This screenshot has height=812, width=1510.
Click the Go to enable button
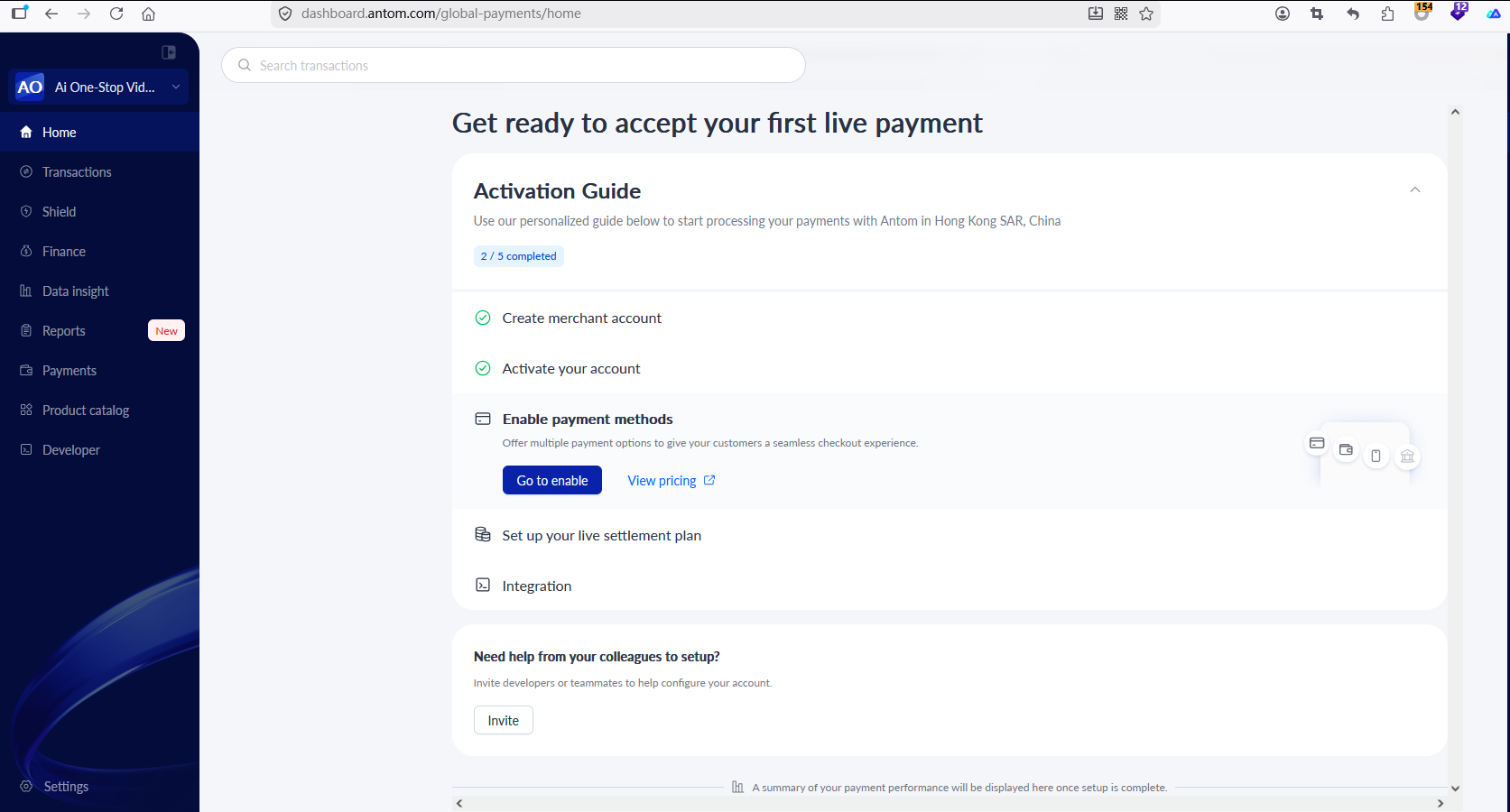552,481
